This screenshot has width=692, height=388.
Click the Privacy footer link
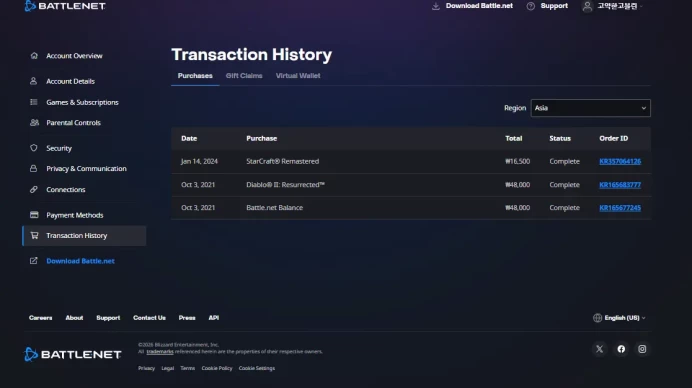[147, 368]
